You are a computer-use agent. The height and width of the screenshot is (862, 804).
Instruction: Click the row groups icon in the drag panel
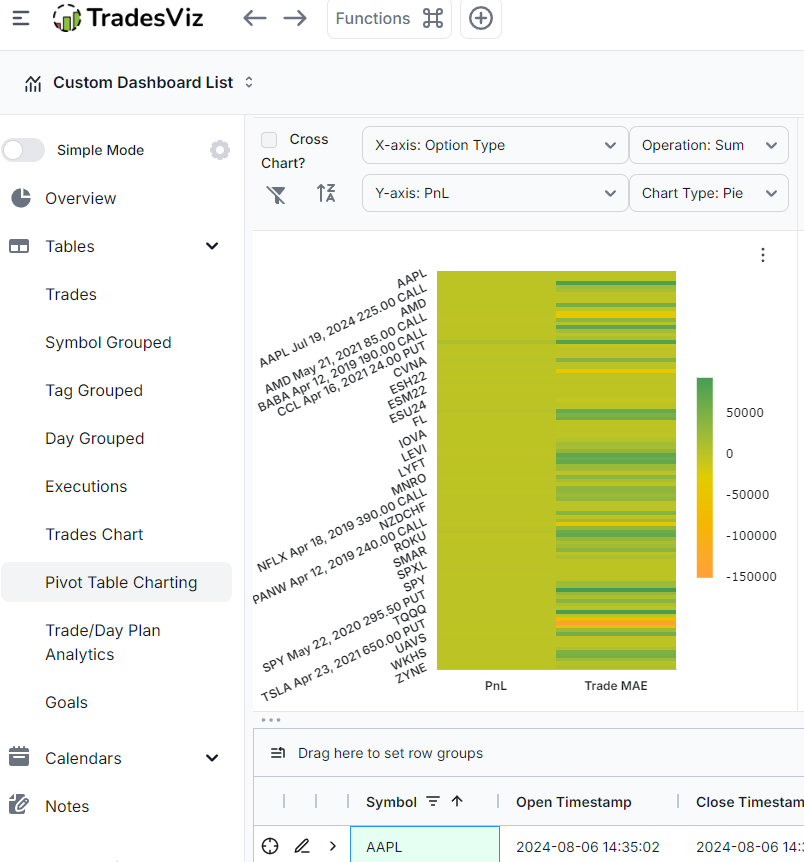tap(278, 753)
